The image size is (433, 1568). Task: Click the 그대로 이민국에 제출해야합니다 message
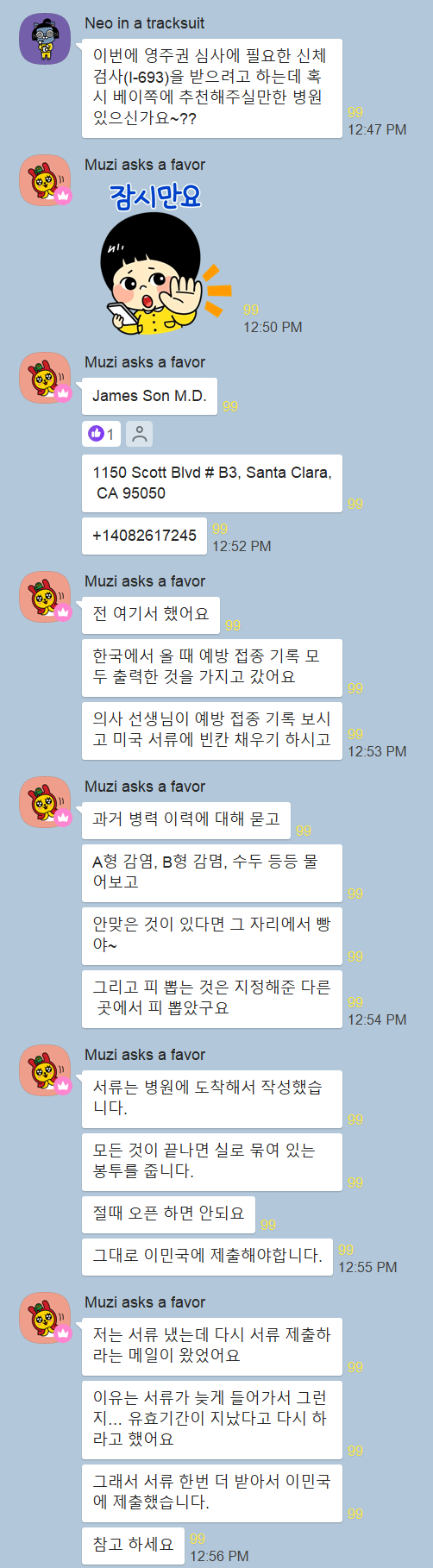point(207,1256)
